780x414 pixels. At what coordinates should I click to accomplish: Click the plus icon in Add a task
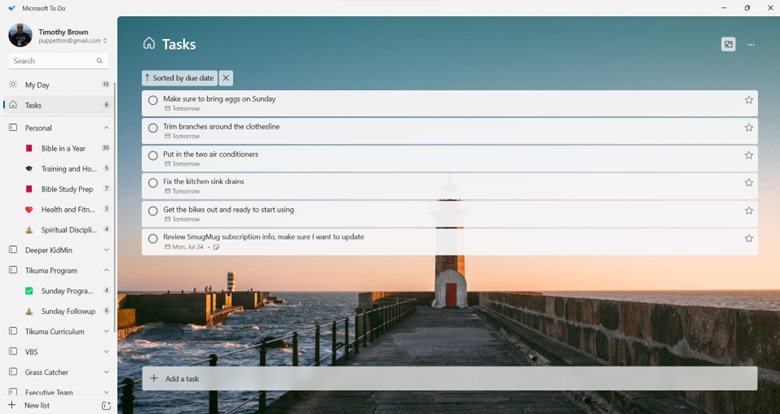point(154,378)
